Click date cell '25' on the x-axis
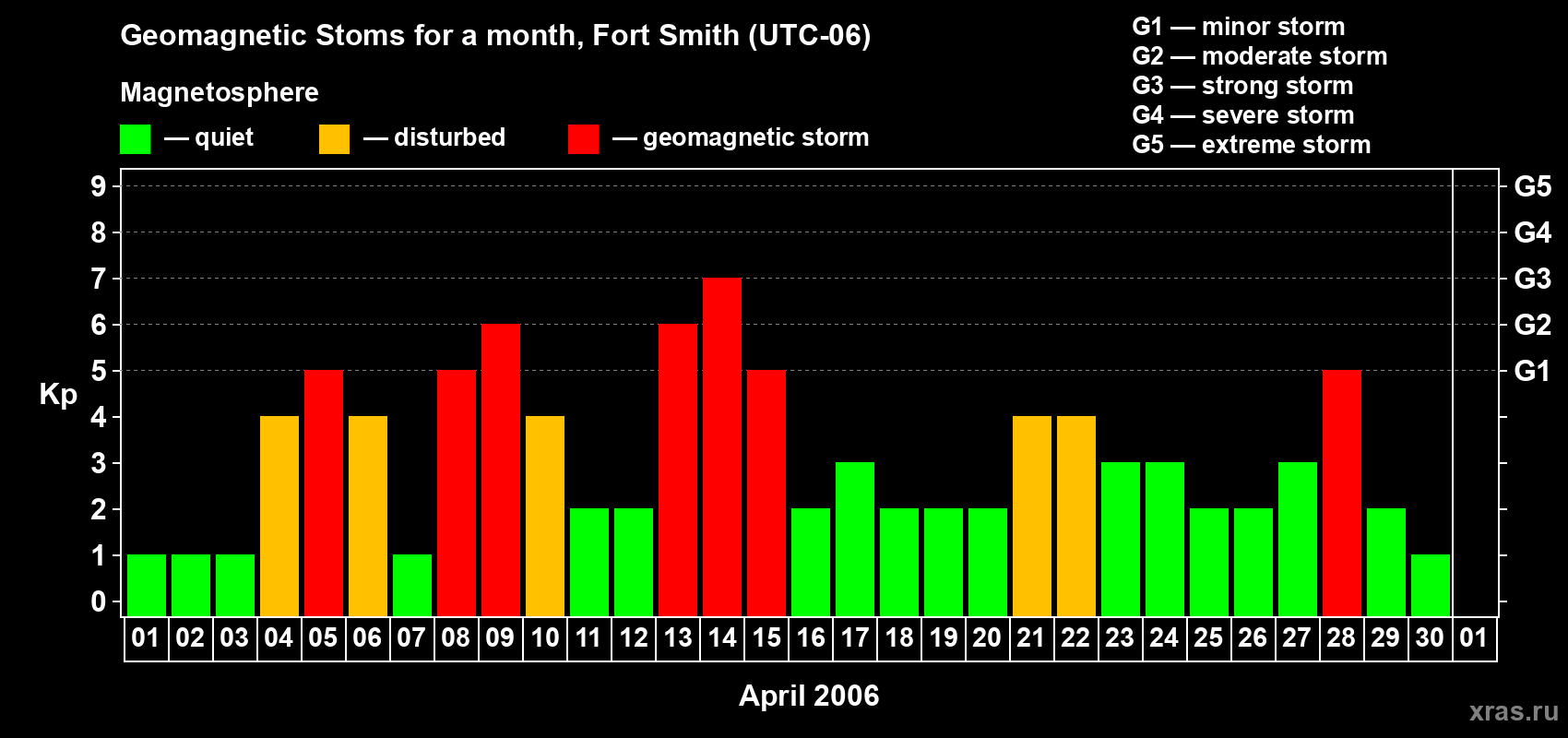1568x738 pixels. point(1209,638)
